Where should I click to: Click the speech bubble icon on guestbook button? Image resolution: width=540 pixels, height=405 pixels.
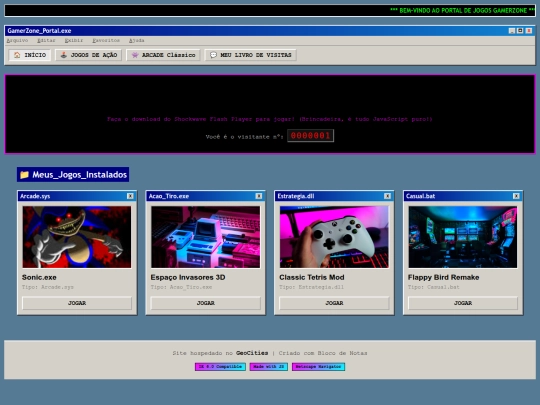[213, 55]
